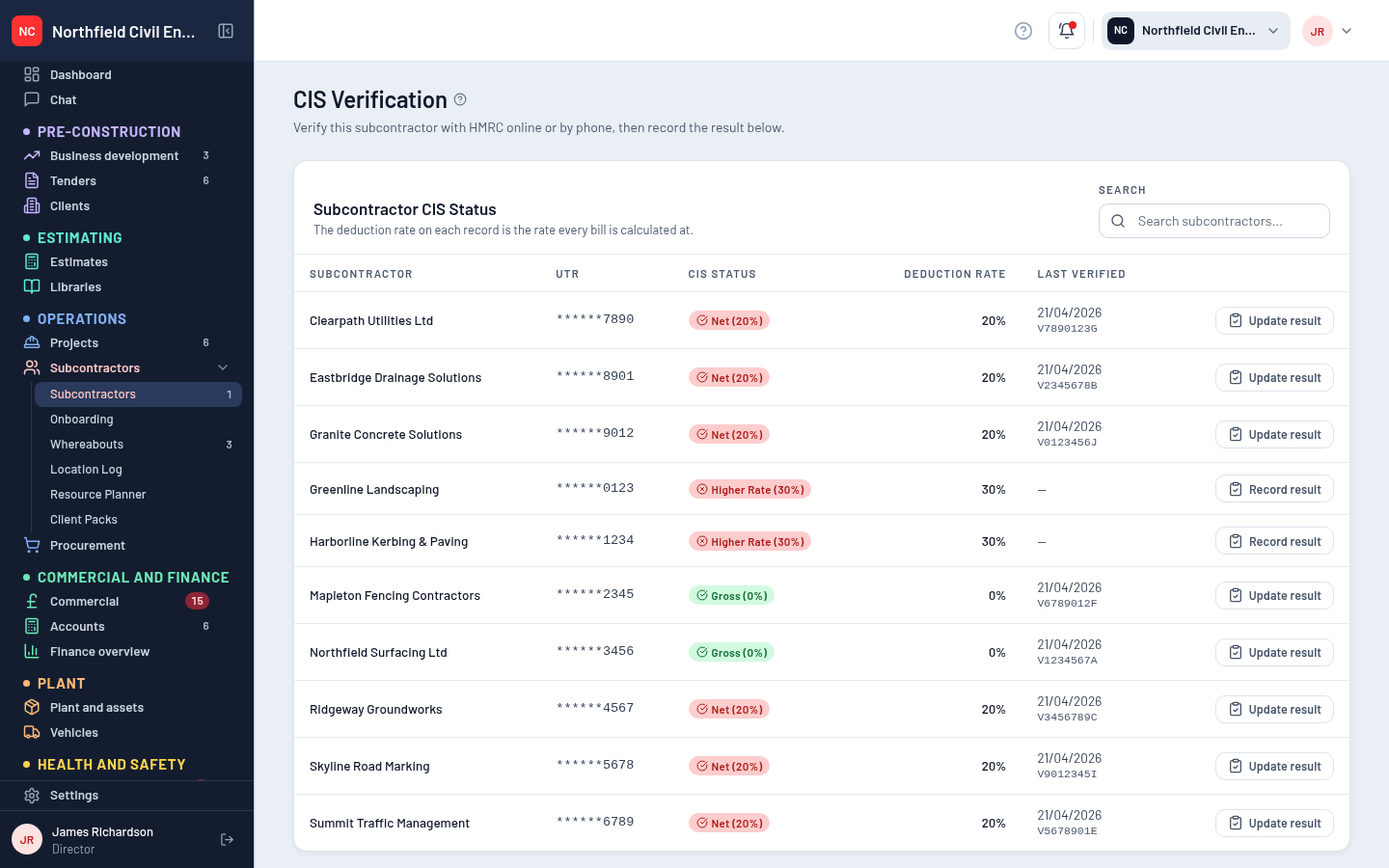Focus the Search subcontractors field
The height and width of the screenshot is (868, 1389).
[x=1213, y=221]
